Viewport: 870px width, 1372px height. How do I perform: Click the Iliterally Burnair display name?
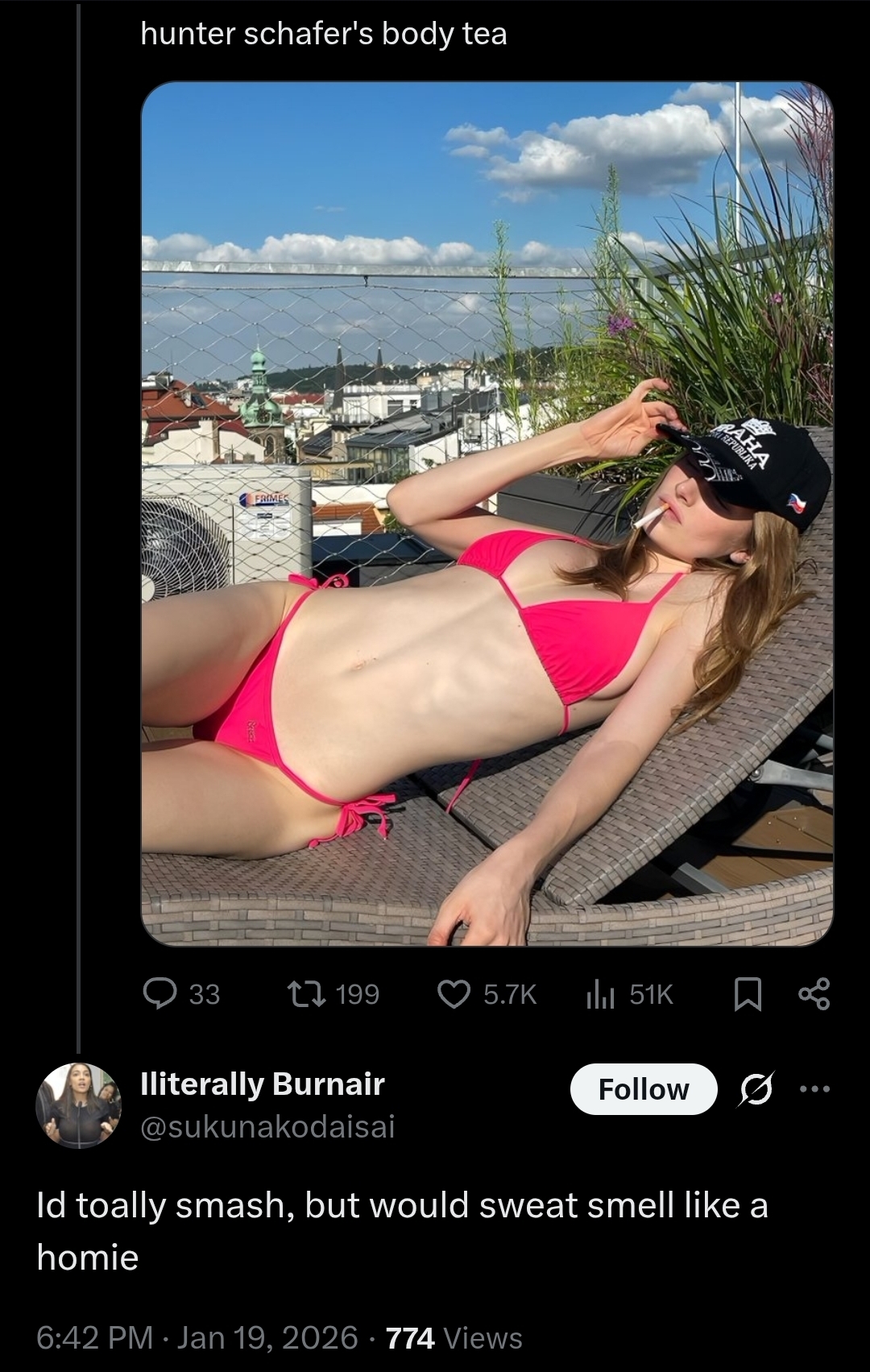coord(263,1084)
